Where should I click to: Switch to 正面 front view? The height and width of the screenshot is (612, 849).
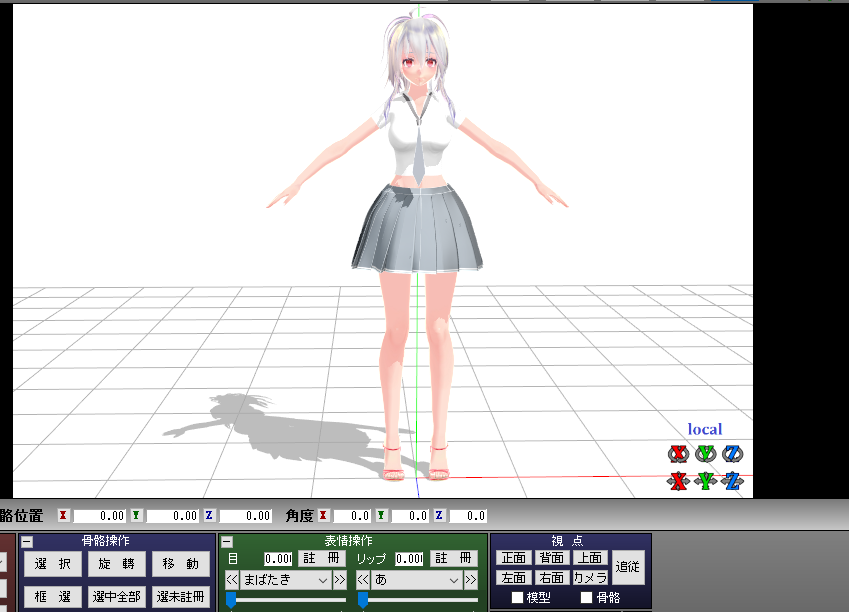coord(513,558)
